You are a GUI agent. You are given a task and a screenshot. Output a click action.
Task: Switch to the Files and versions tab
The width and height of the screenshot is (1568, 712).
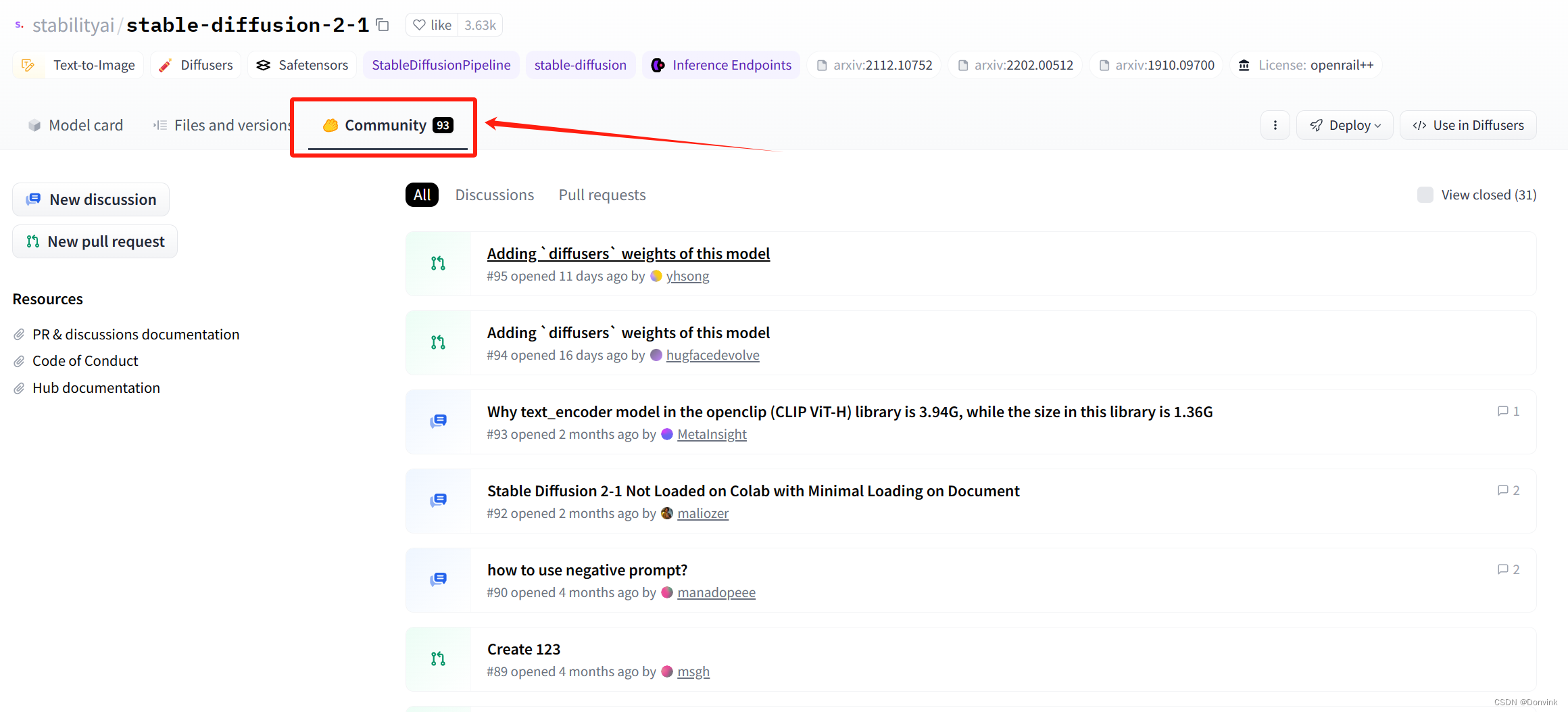click(224, 125)
